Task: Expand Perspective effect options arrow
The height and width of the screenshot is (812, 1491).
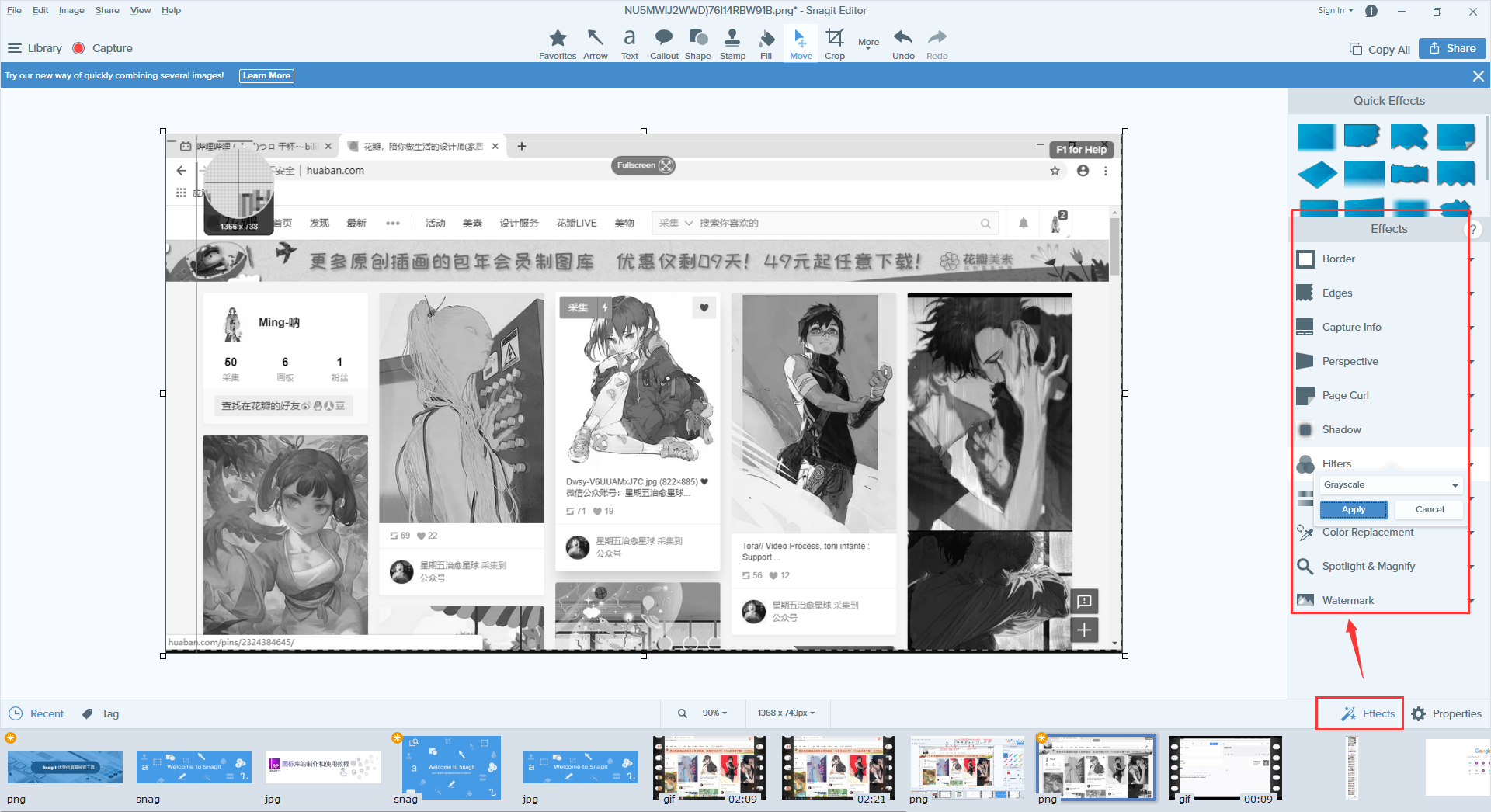Action: [1471, 362]
